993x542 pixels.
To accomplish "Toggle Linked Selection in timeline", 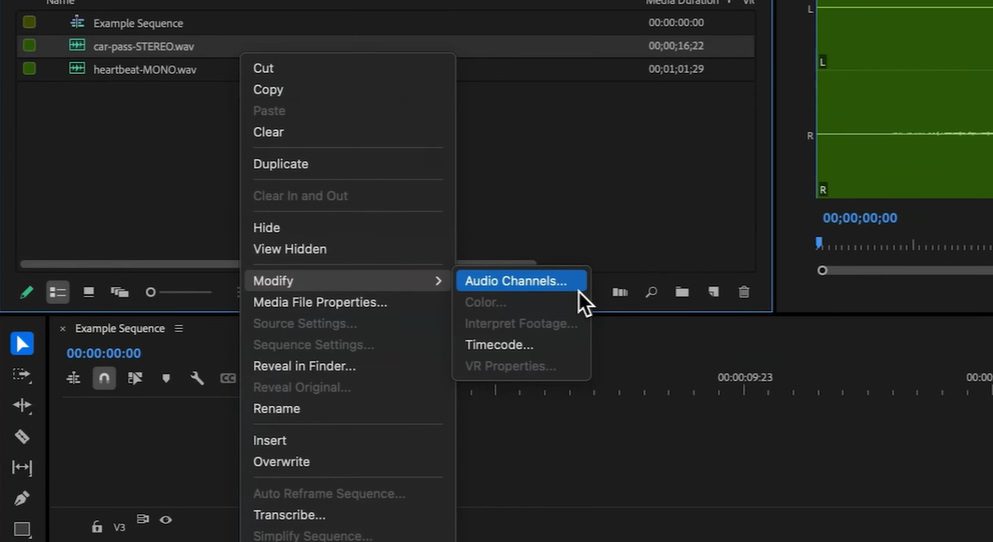I will pos(135,378).
